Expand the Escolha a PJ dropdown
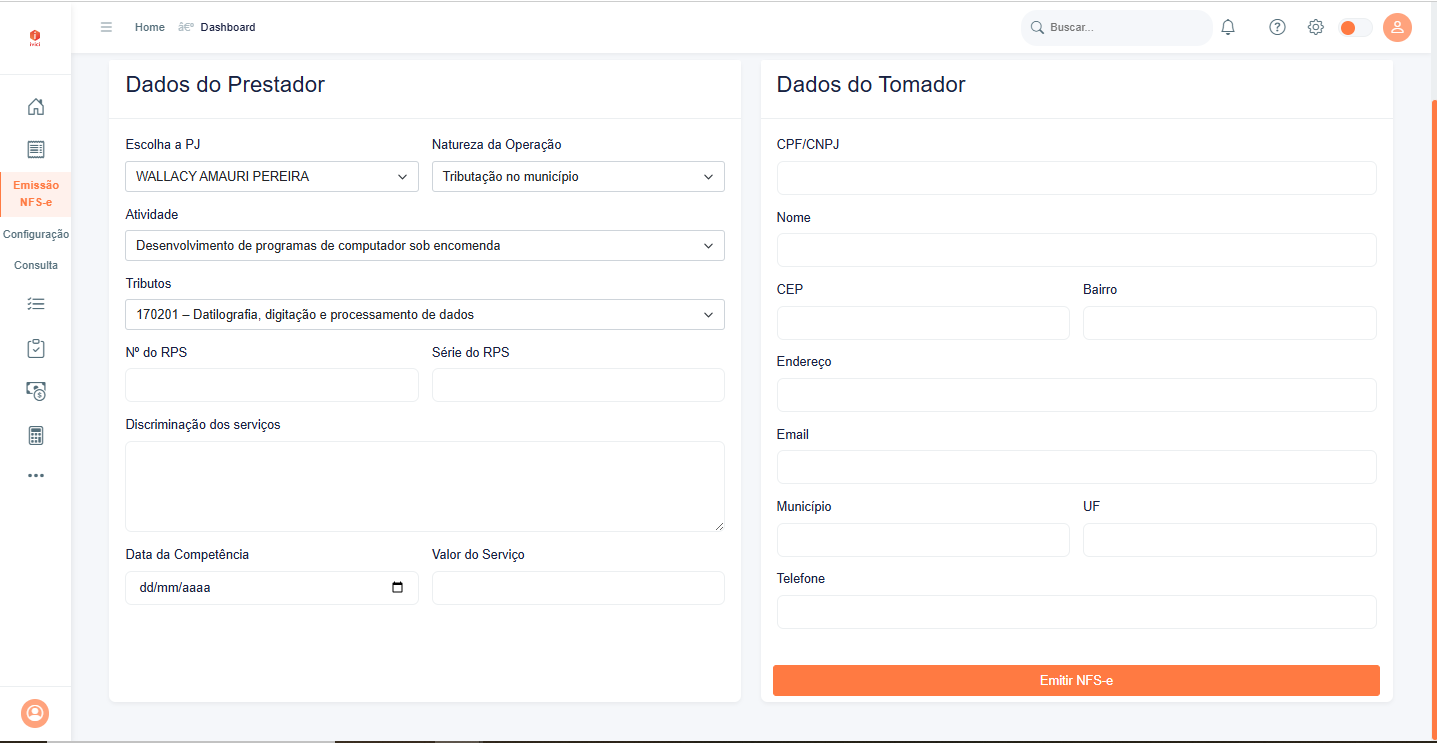1437x743 pixels. pyautogui.click(x=272, y=177)
